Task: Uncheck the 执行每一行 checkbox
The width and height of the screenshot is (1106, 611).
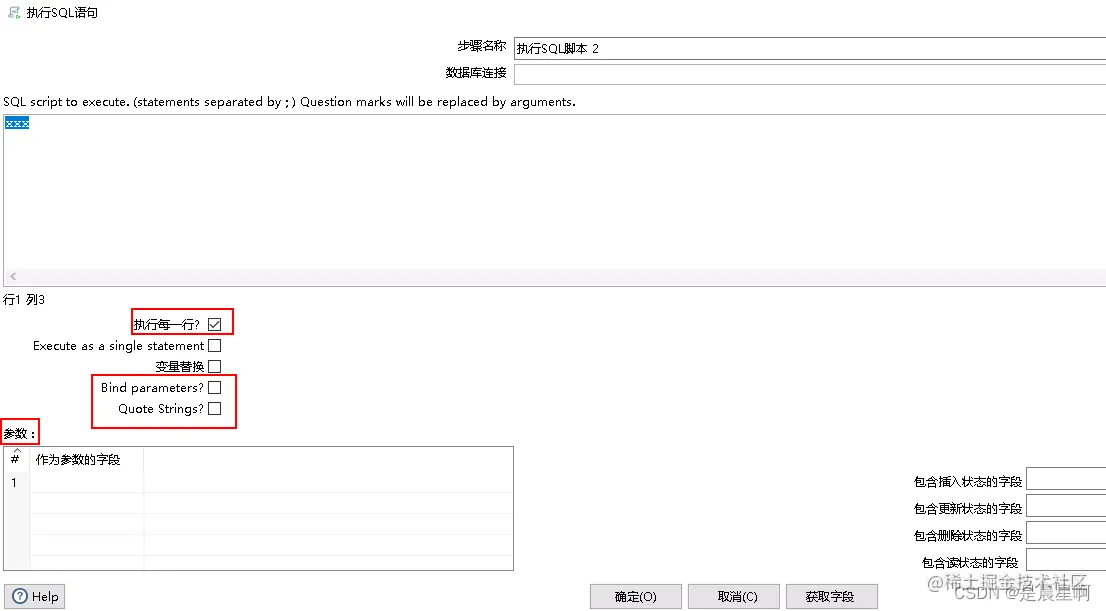Action: tap(214, 322)
